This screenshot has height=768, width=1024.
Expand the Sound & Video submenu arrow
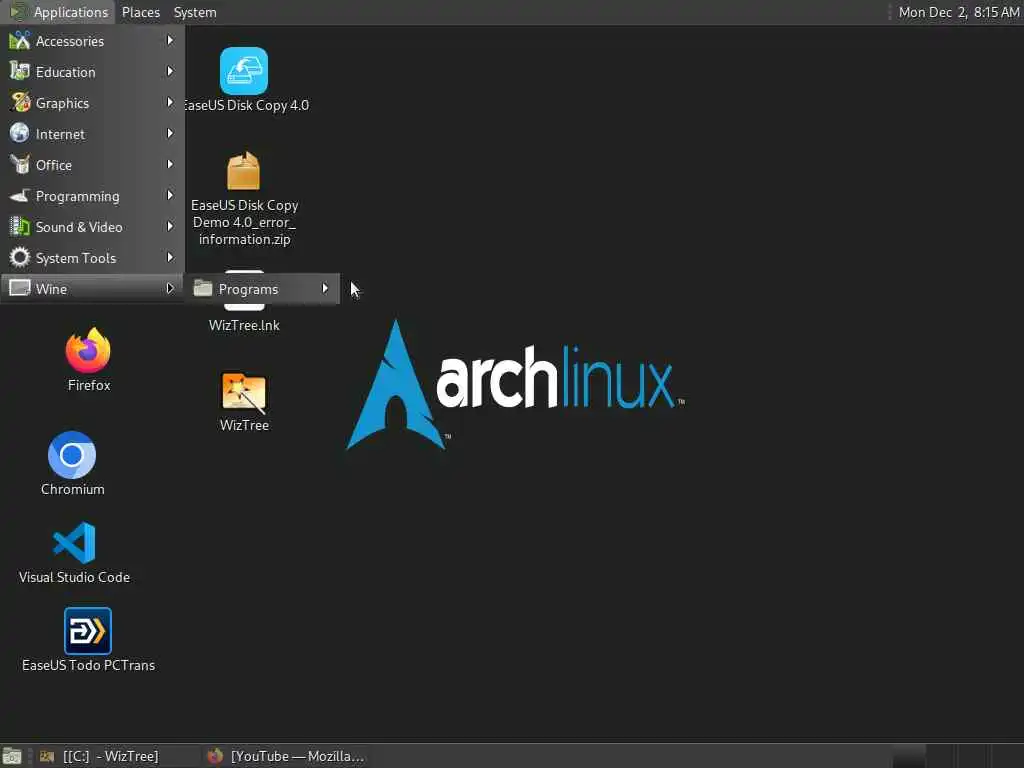[x=170, y=227]
